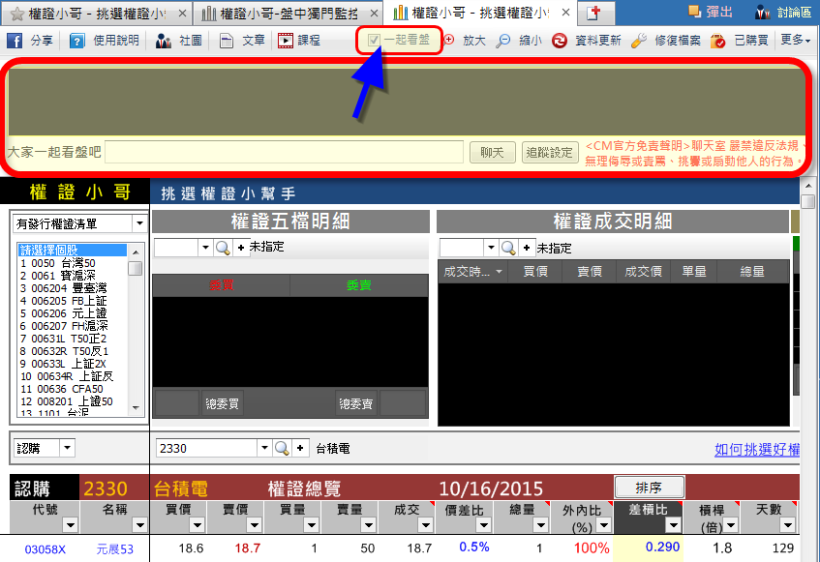Screen dimensions: 820x562
Task: Click the stock list scrollbar down arrow
Action: click(135, 407)
